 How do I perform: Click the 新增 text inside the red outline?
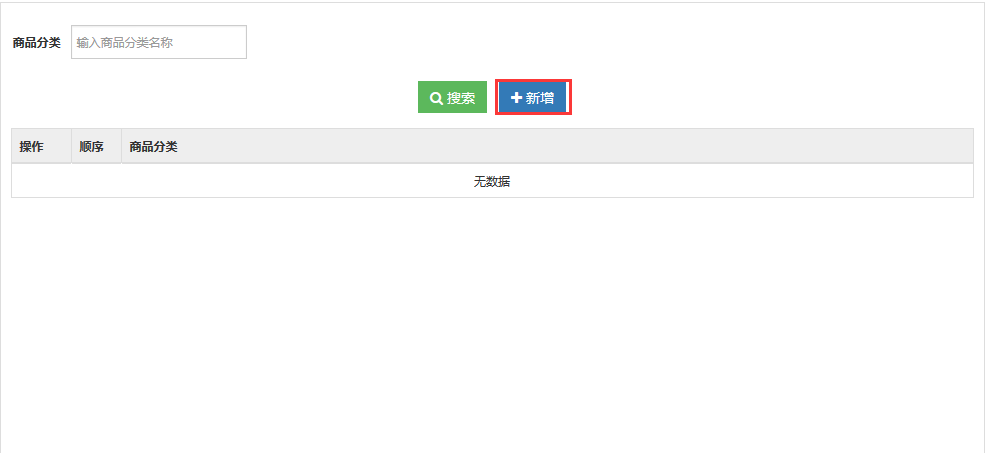click(x=540, y=98)
